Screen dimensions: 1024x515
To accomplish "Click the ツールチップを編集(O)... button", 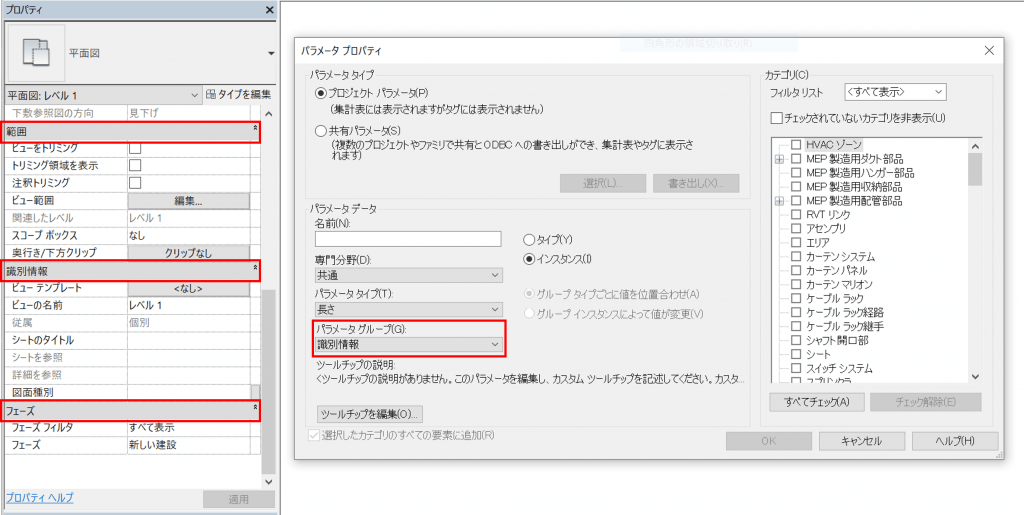I will [x=370, y=414].
